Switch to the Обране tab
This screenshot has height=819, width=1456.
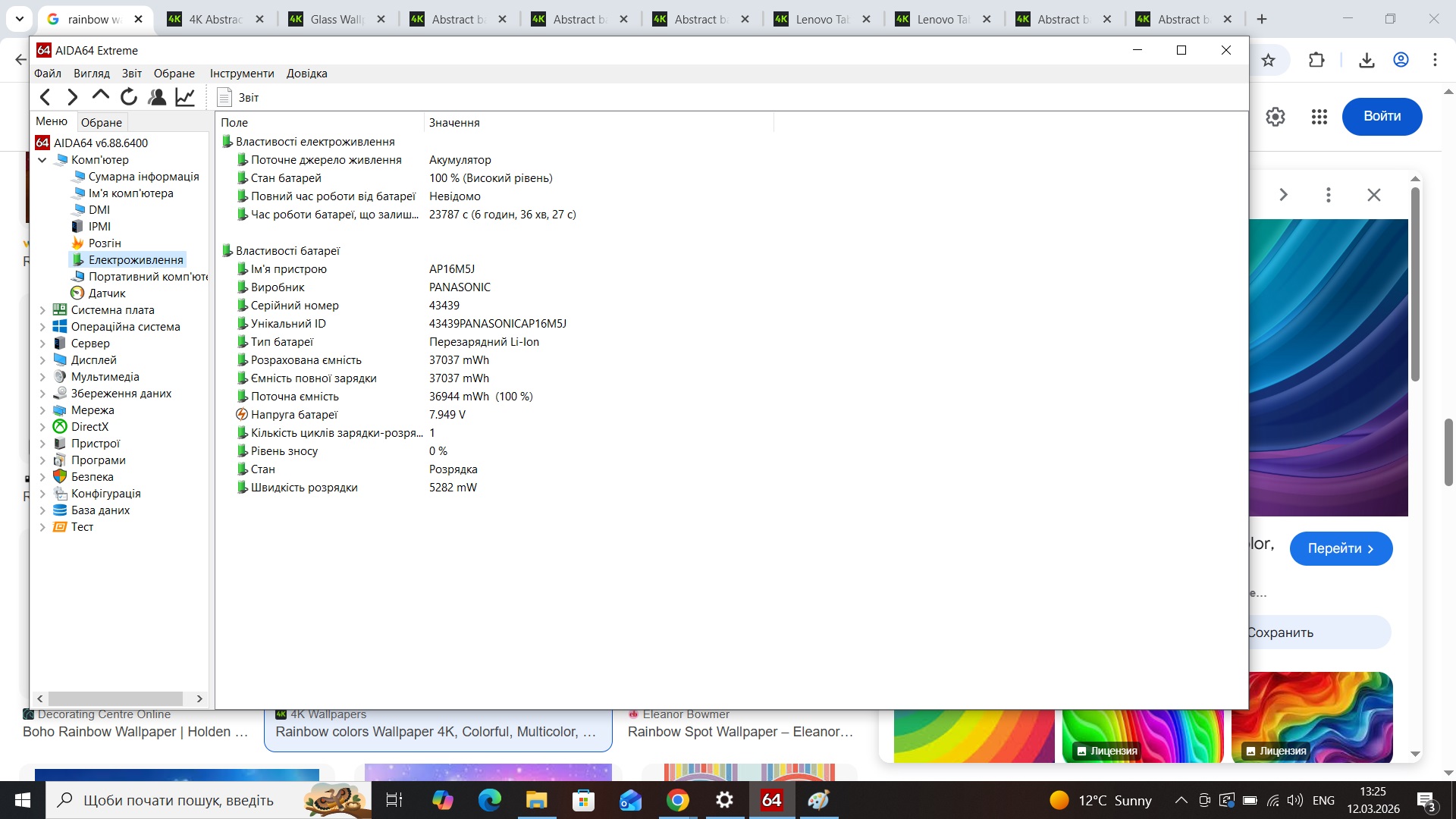point(102,121)
